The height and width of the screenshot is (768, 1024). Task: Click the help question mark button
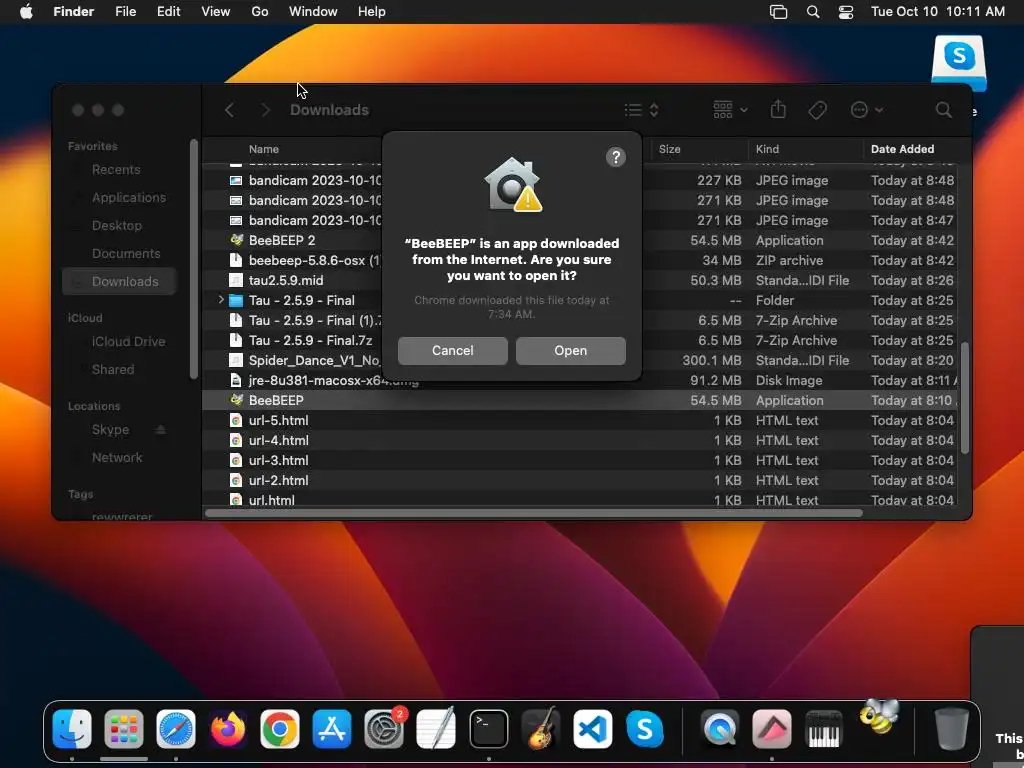[615, 157]
